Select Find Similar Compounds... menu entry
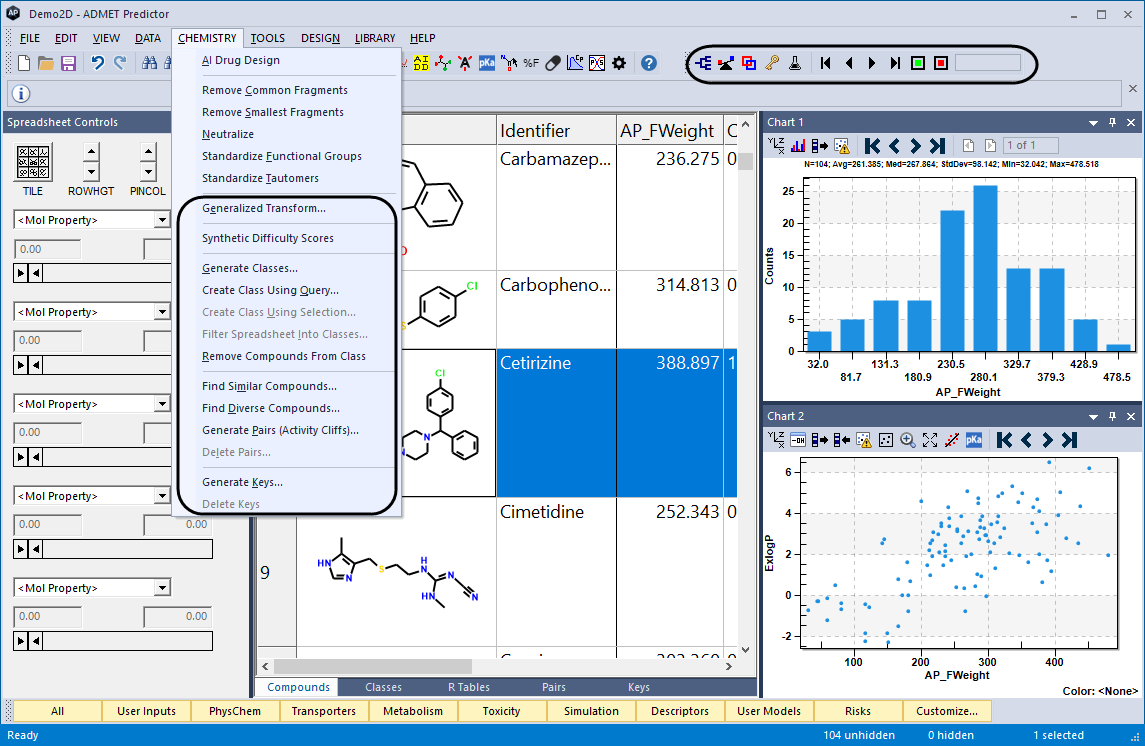This screenshot has width=1145, height=746. pyautogui.click(x=269, y=386)
